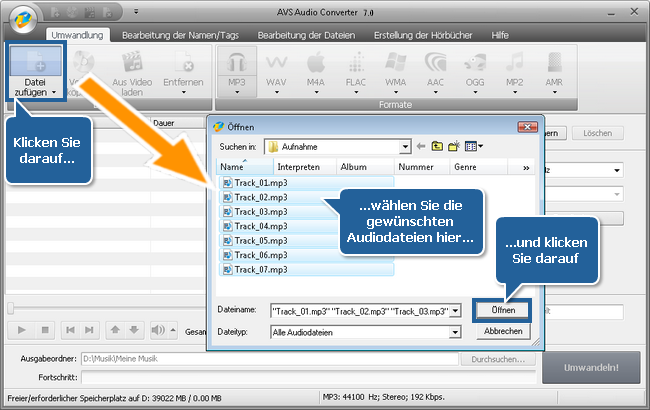Open the MP3 format dropdown arrow
The width and height of the screenshot is (650, 410).
pyautogui.click(x=237, y=92)
